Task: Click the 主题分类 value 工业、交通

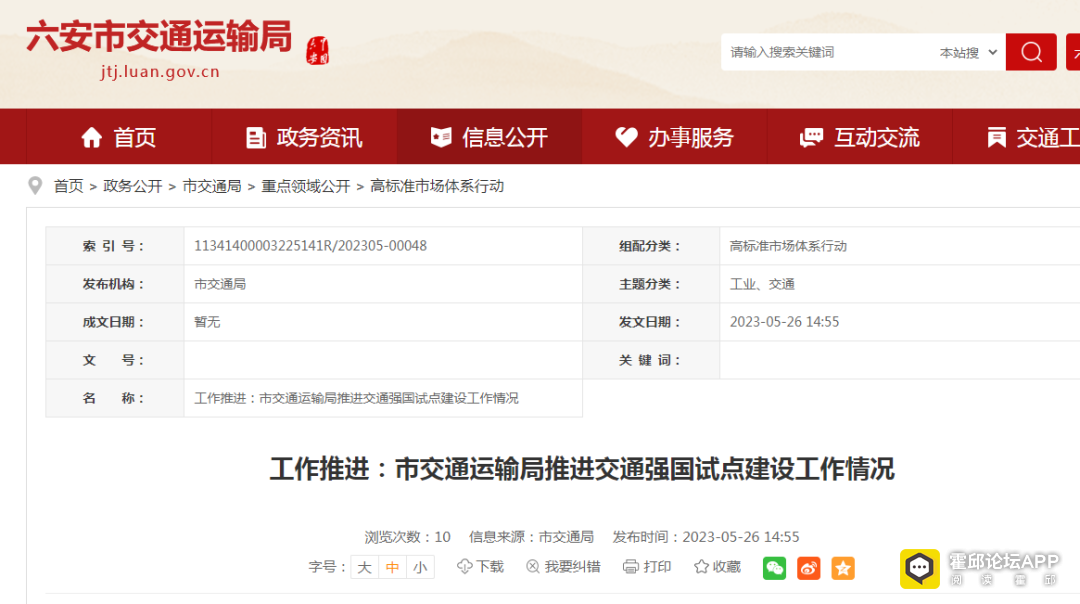Action: 762,284
